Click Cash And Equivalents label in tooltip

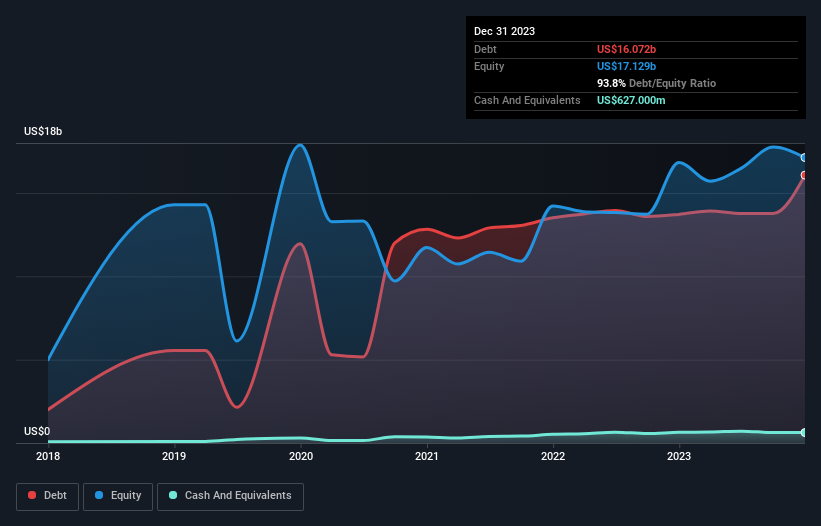coord(527,100)
